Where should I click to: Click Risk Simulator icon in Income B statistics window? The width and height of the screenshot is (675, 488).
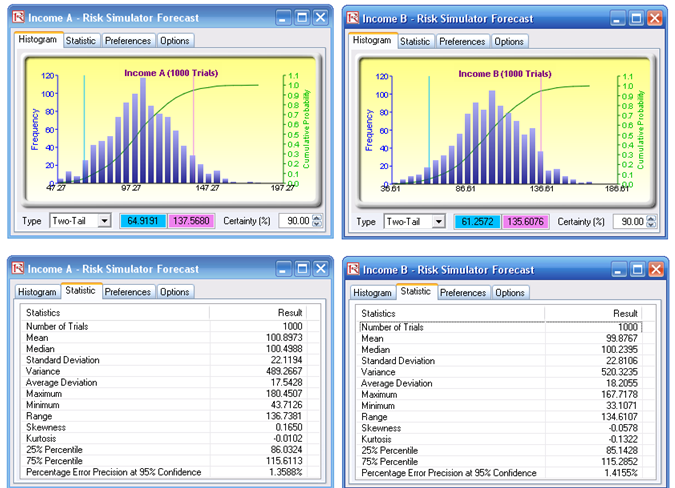coord(353,269)
